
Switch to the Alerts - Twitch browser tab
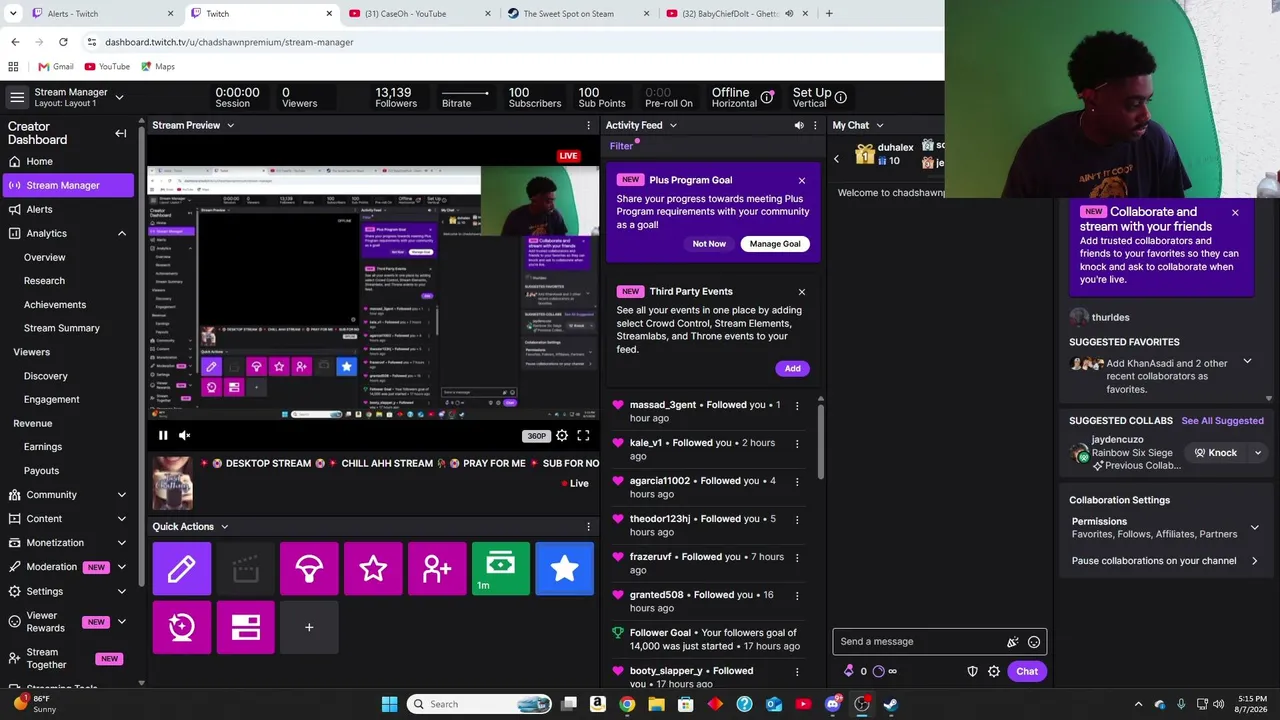point(103,14)
